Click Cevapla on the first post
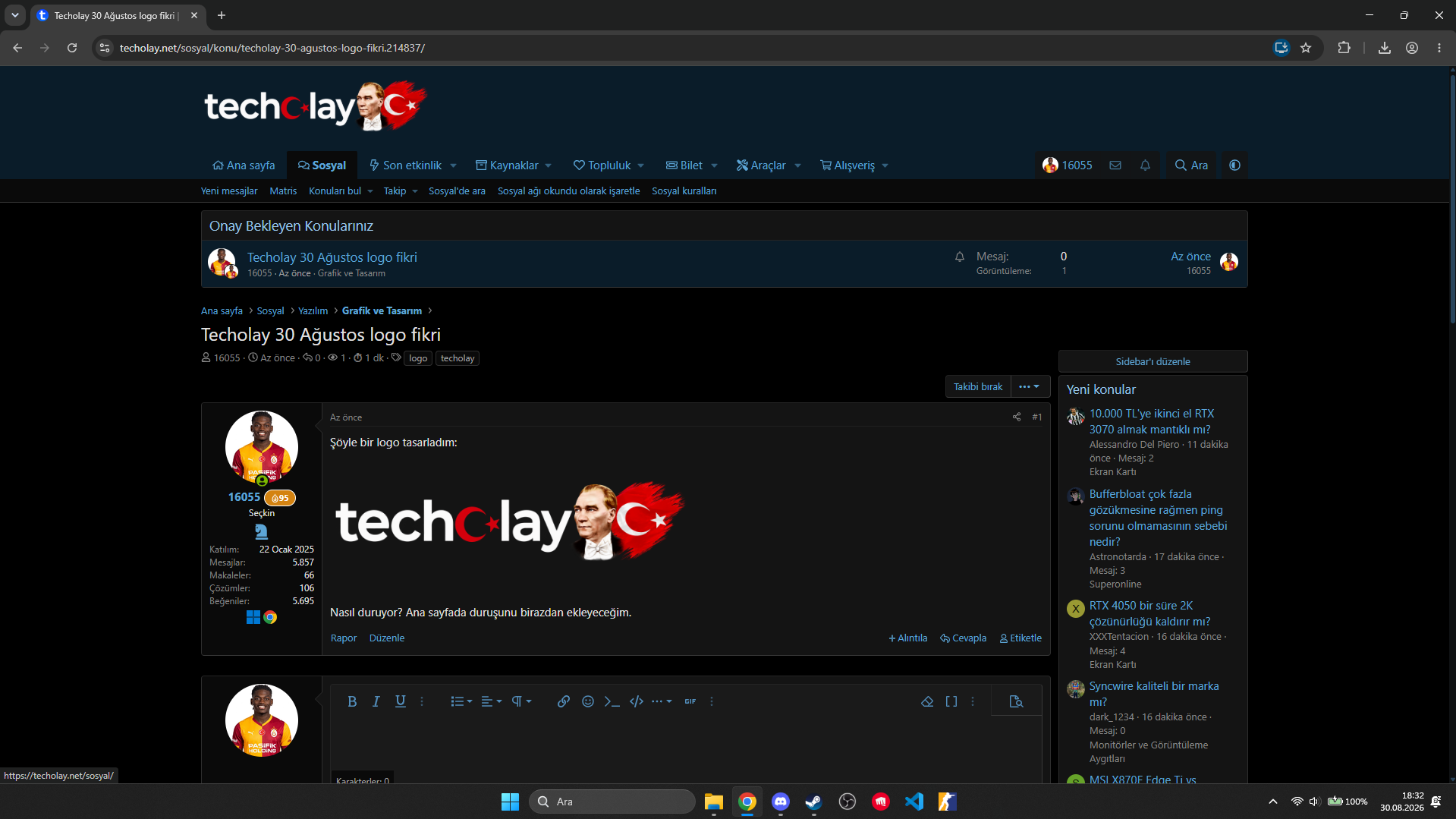This screenshot has height=819, width=1456. click(x=964, y=638)
